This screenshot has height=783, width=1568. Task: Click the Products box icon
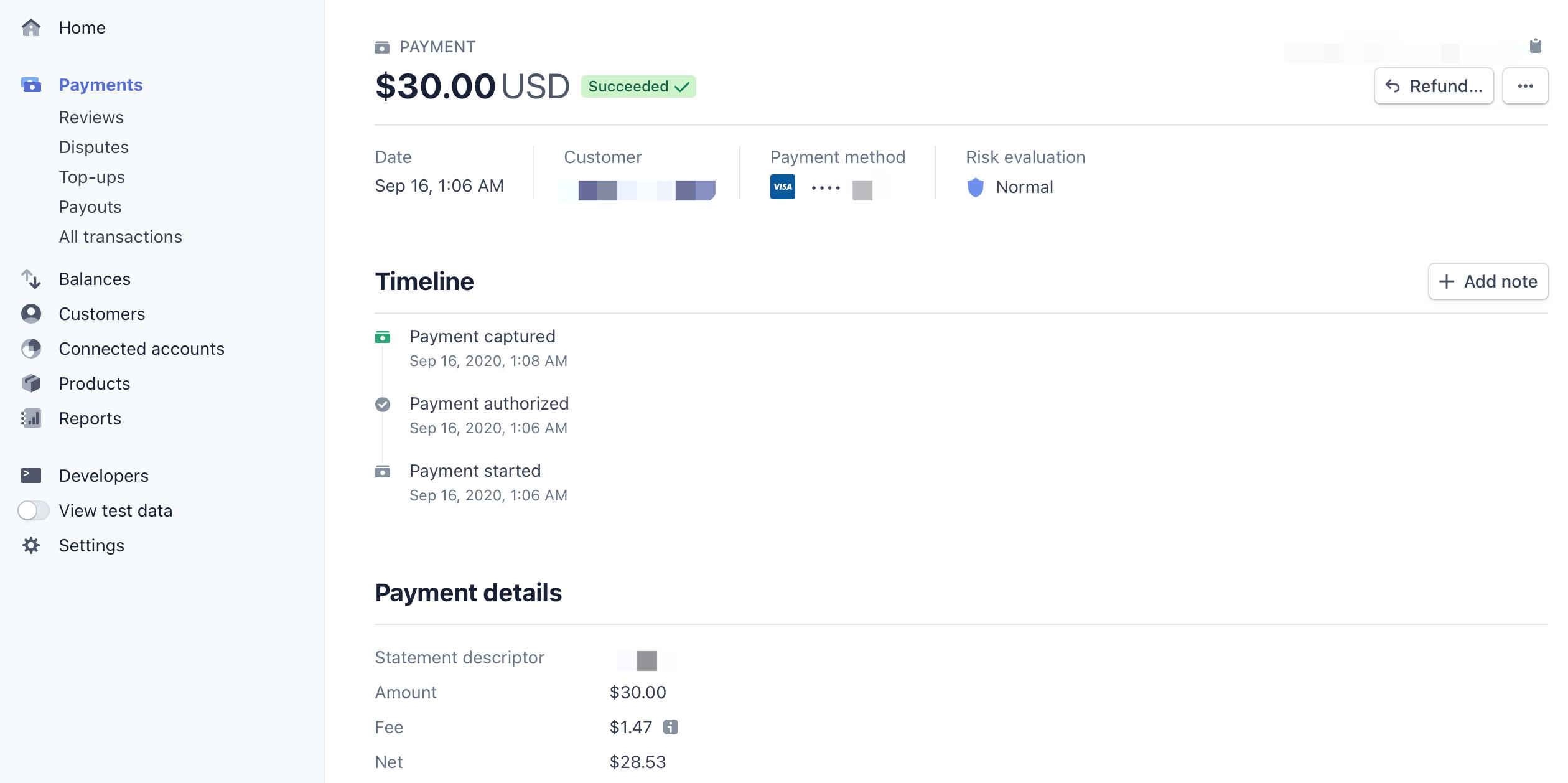pyautogui.click(x=31, y=383)
